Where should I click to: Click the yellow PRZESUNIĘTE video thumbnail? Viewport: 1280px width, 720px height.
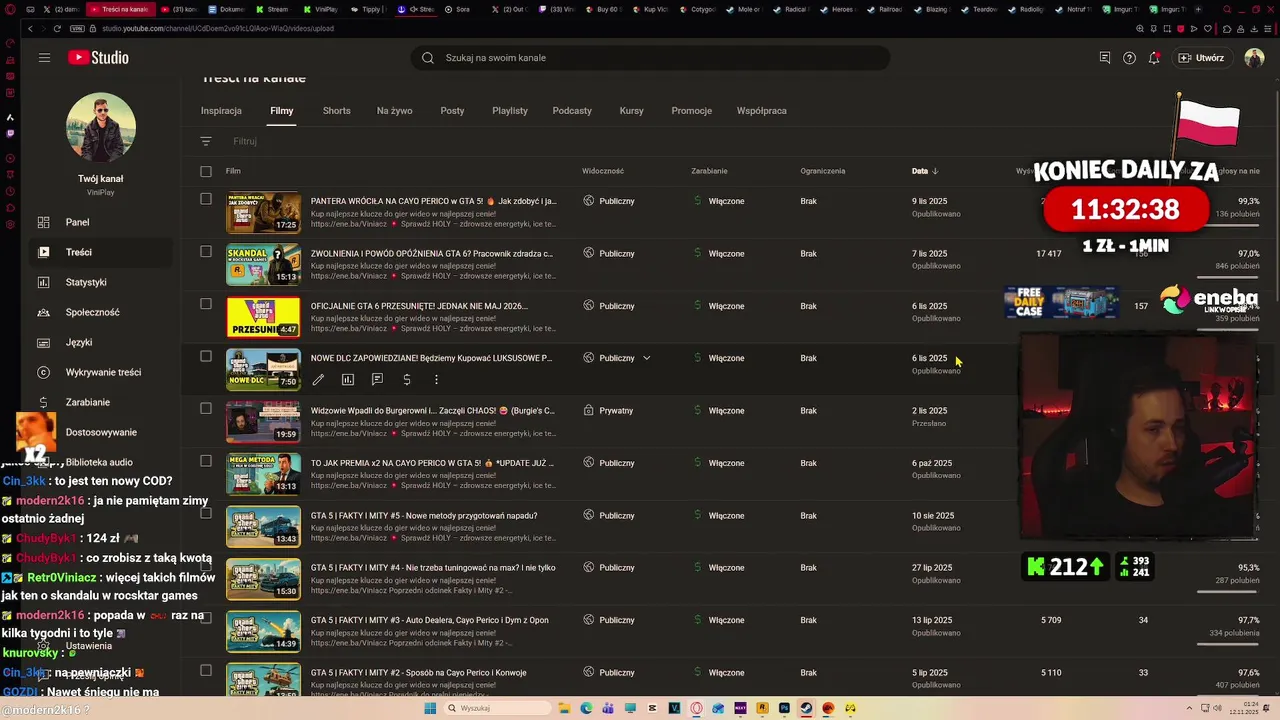coord(263,317)
